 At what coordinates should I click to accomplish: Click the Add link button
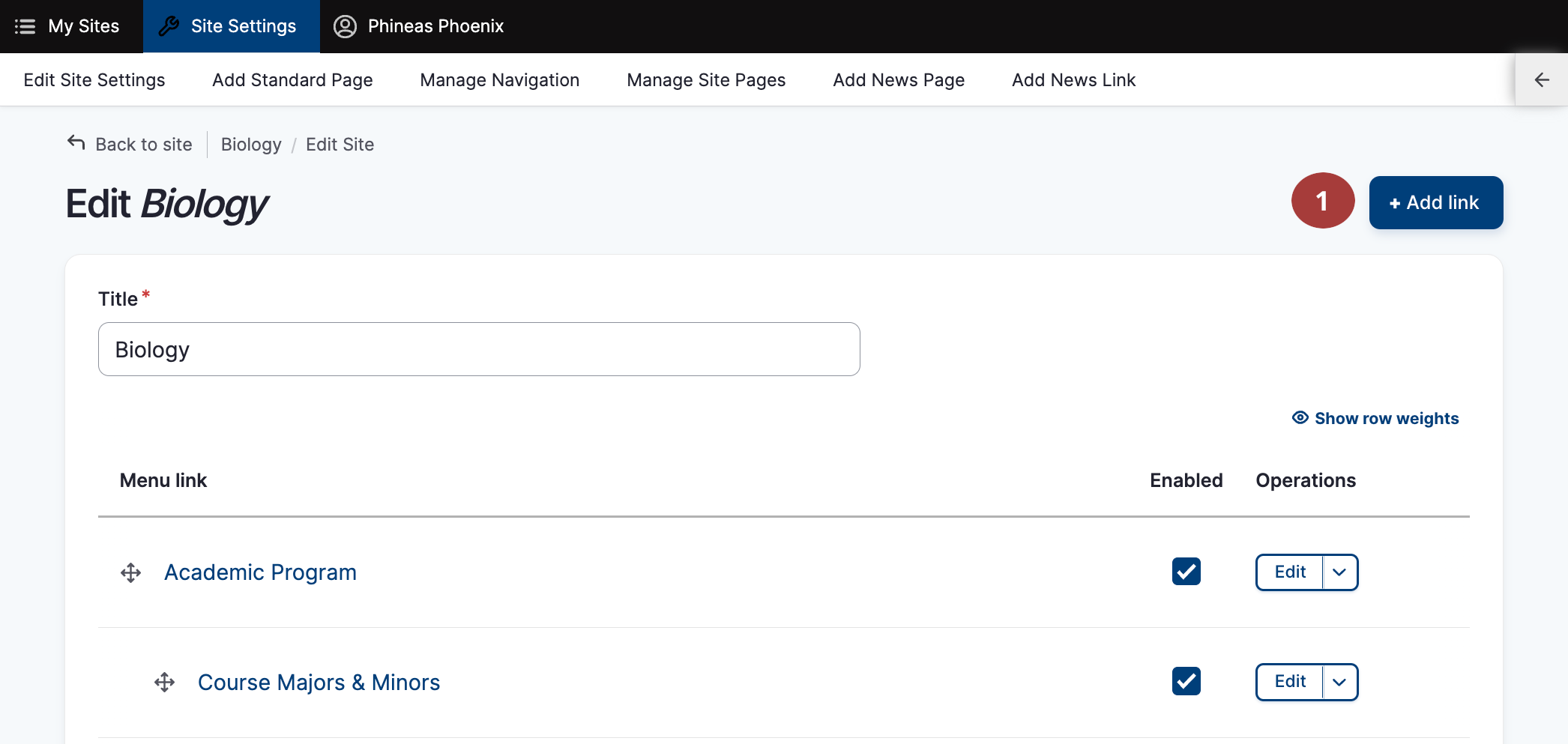(1435, 202)
